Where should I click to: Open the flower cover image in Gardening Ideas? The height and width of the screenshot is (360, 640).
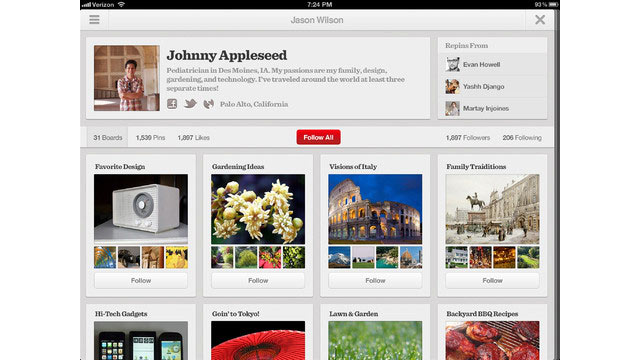click(x=258, y=209)
